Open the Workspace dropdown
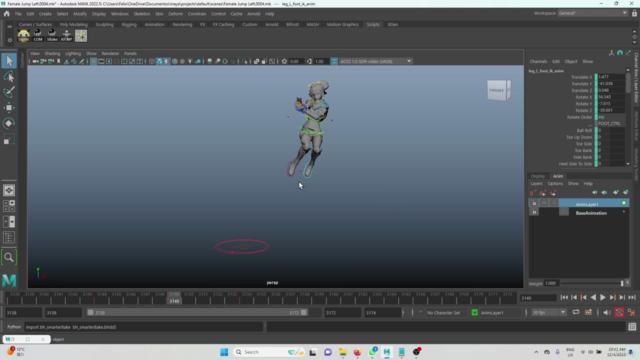Image resolution: width=640 pixels, height=360 pixels. pyautogui.click(x=593, y=13)
